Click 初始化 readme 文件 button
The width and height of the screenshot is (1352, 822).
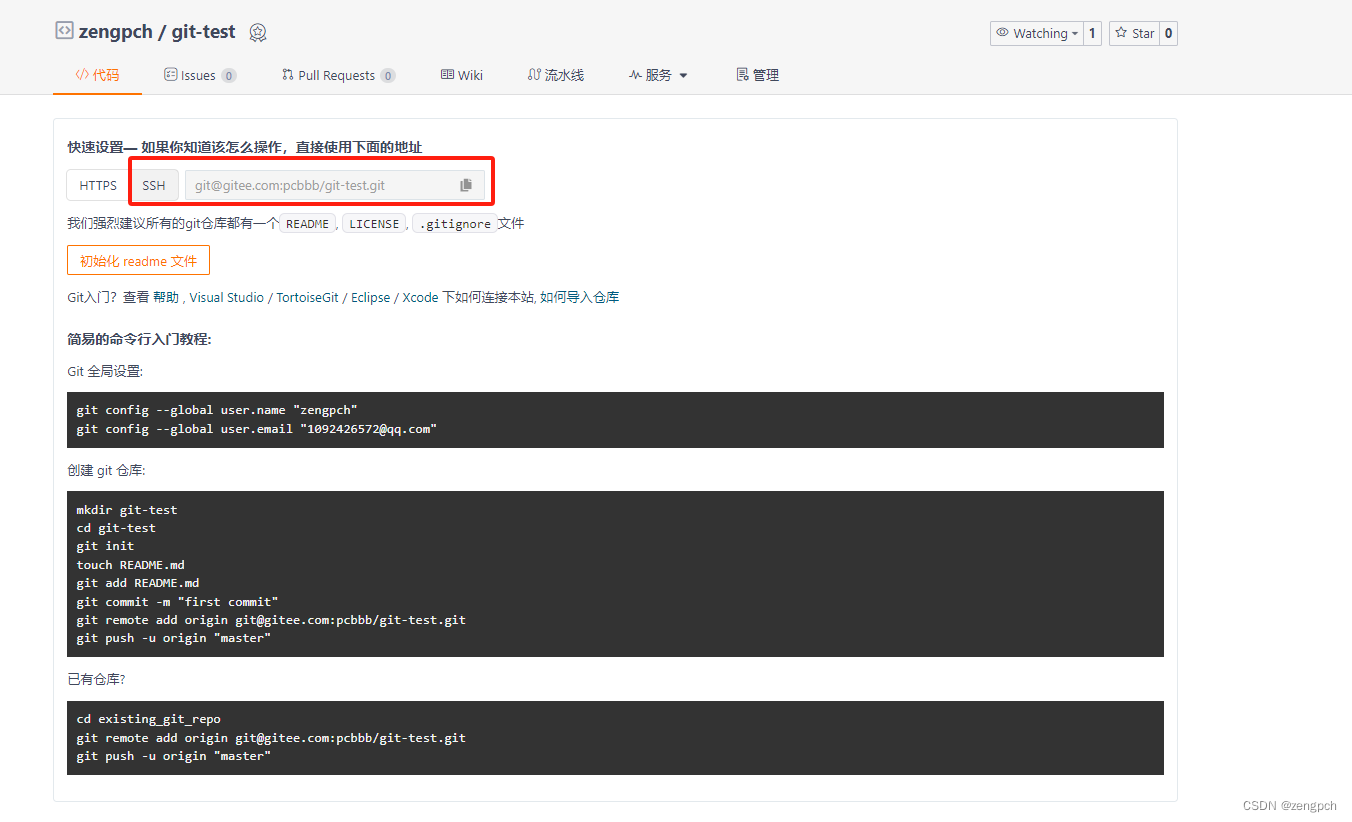tap(138, 260)
